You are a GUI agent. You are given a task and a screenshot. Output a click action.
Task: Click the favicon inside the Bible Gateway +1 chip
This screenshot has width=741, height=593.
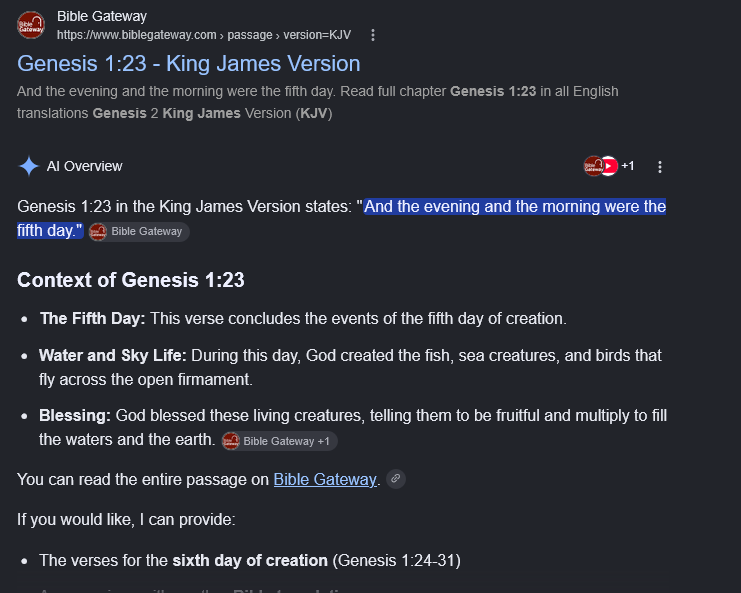point(231,441)
